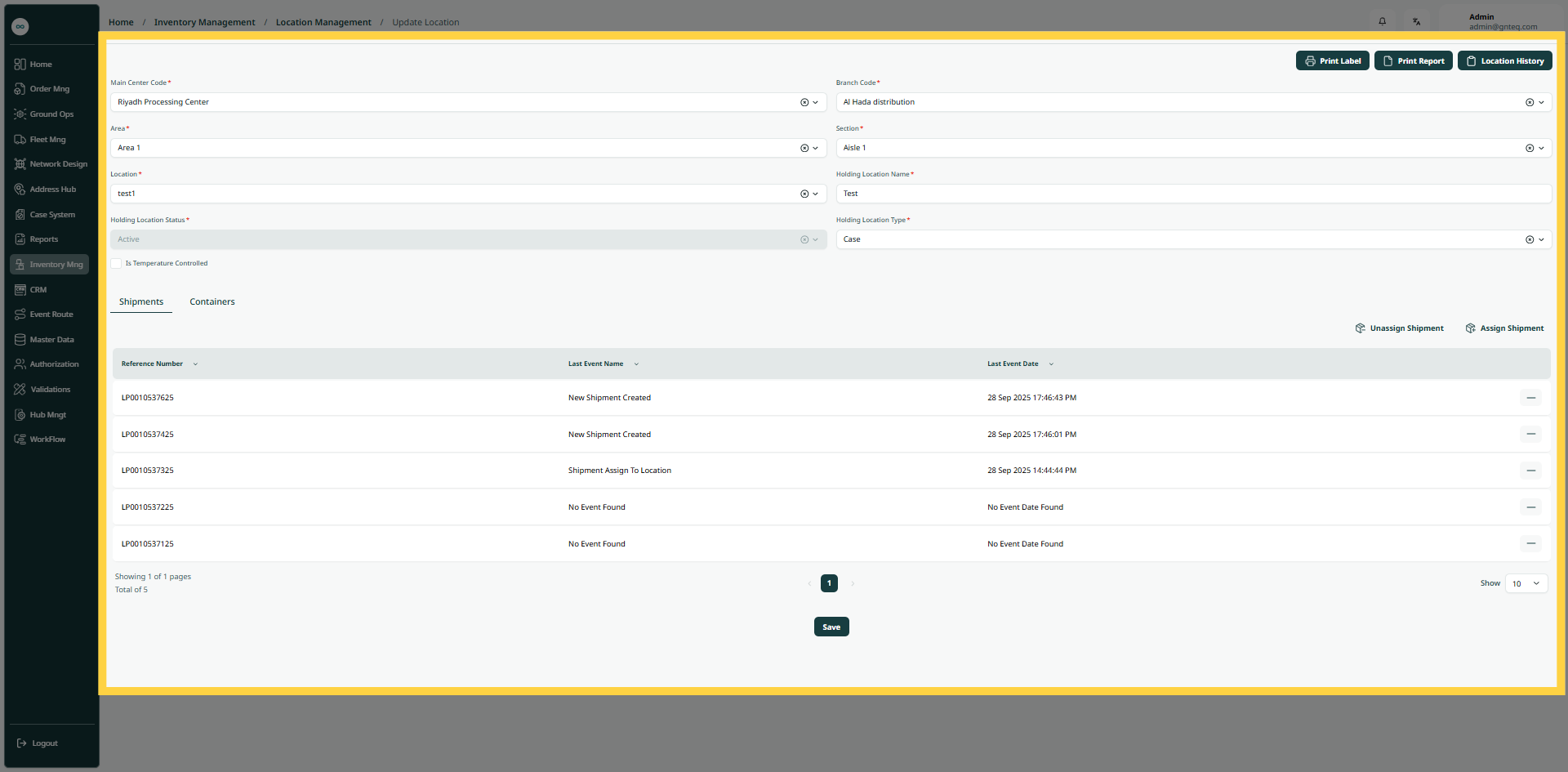The image size is (1568, 772).
Task: Clear the Main Center Code selection
Action: tap(804, 102)
